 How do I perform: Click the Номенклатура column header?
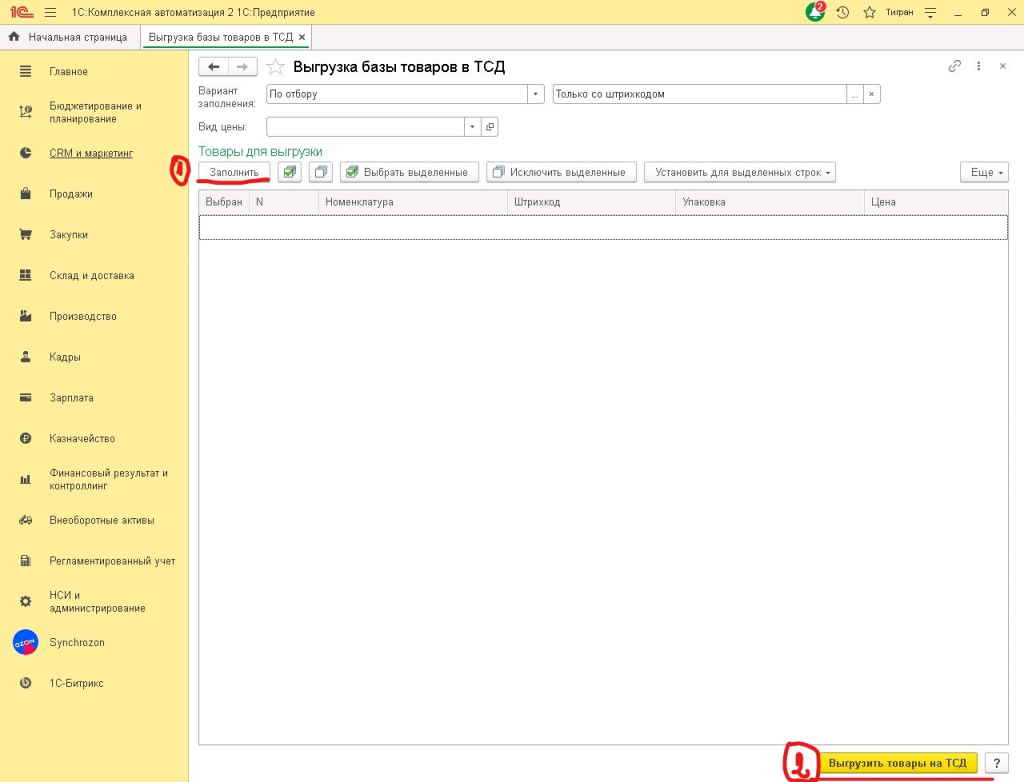click(x=359, y=202)
